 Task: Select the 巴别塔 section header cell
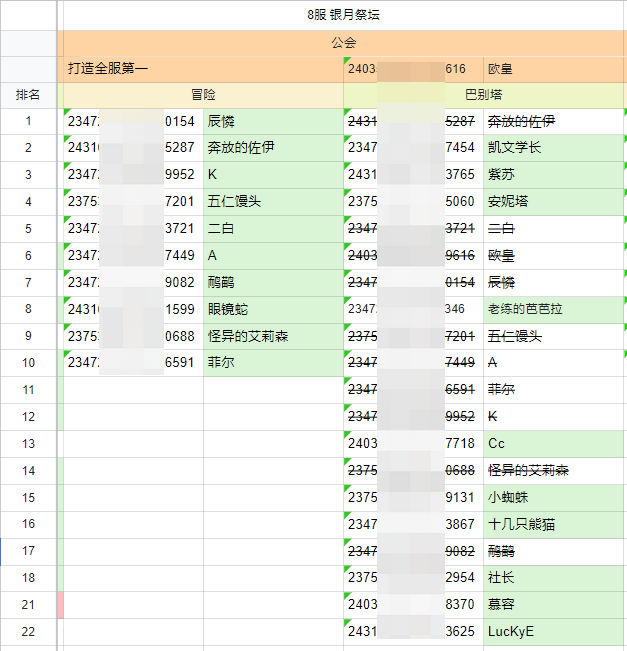coord(483,95)
